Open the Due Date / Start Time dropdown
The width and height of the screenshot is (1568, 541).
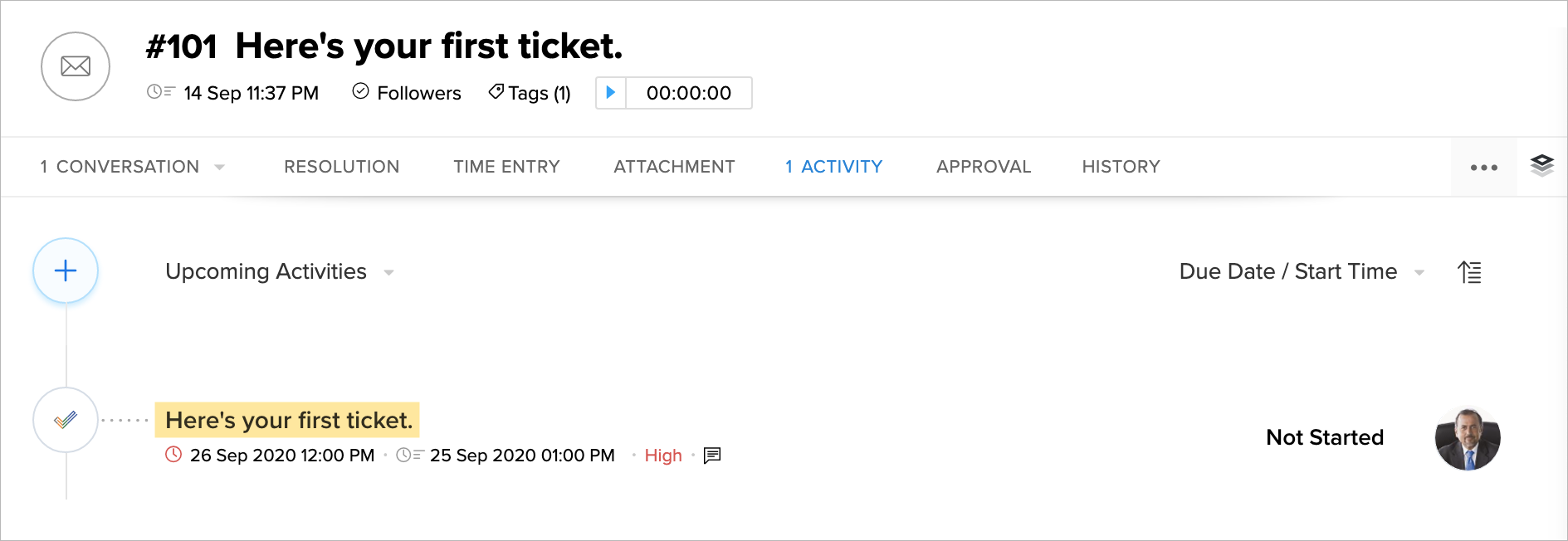(1419, 272)
